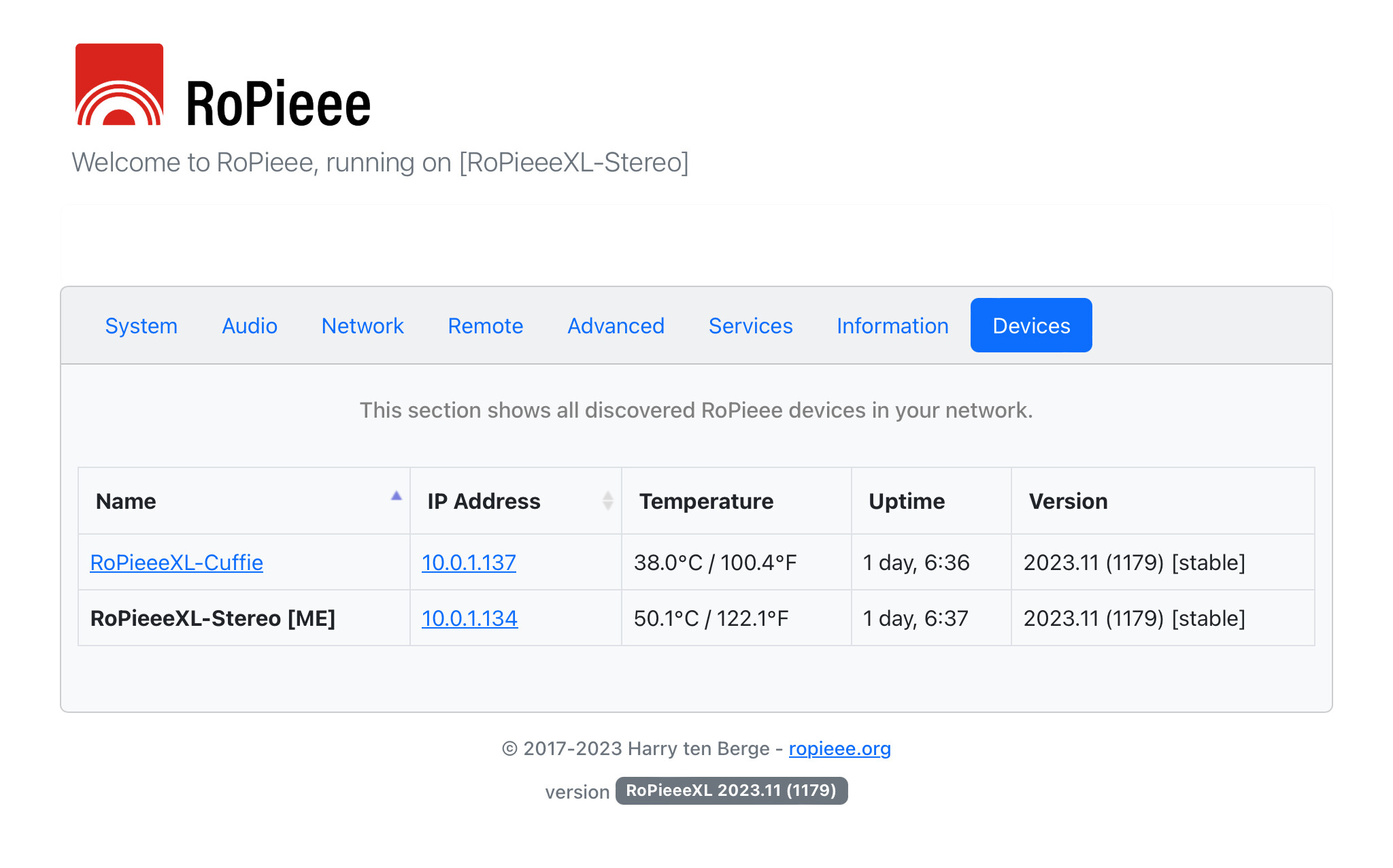Follow the 10.0.1.137 IP address link
This screenshot has width=1393, height=868.
point(469,563)
